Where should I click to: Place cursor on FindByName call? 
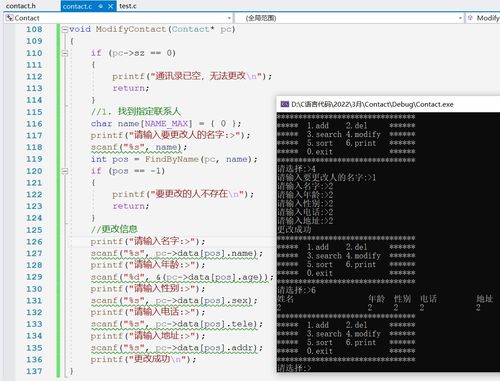[x=172, y=159]
